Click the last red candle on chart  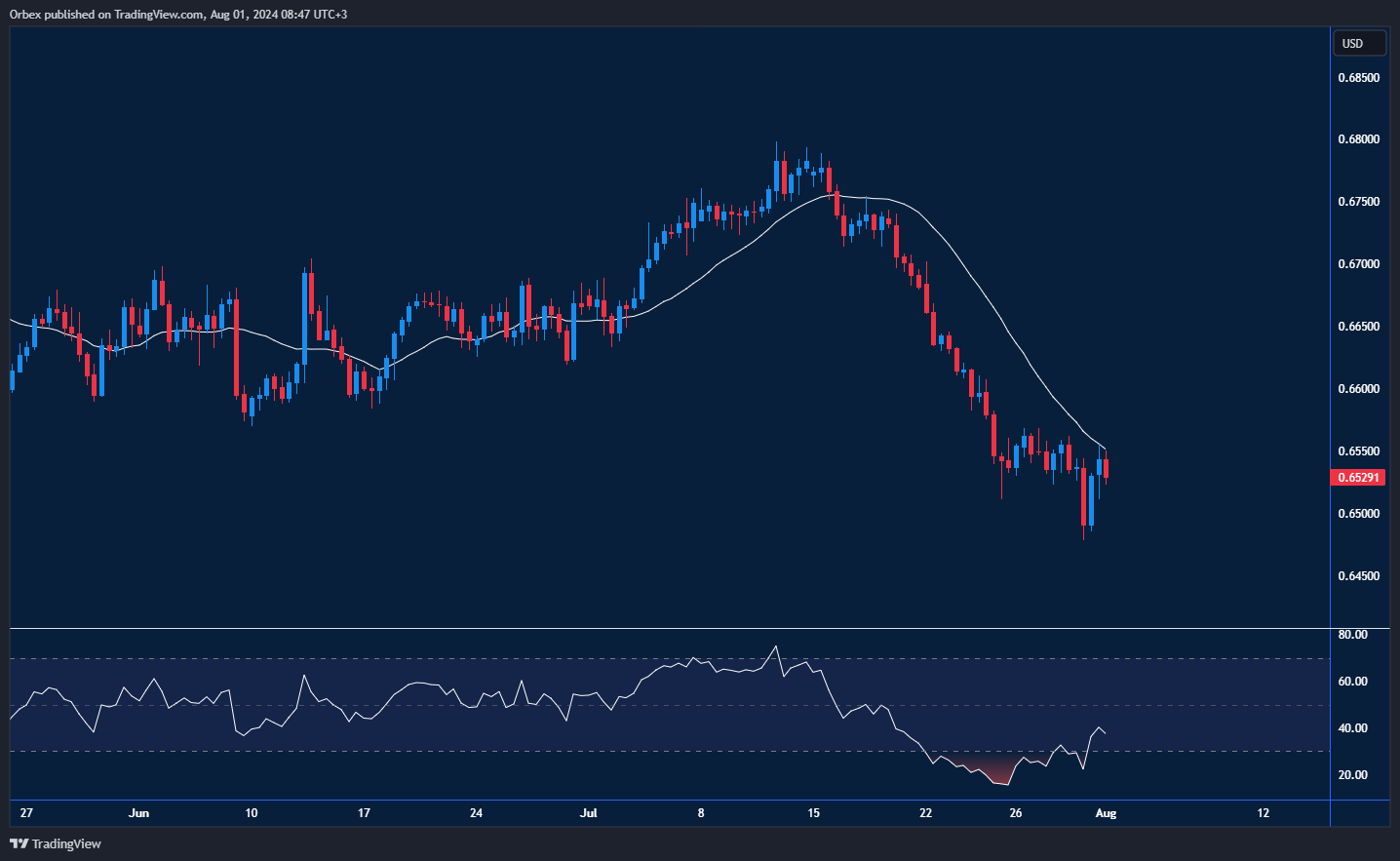[x=1106, y=468]
